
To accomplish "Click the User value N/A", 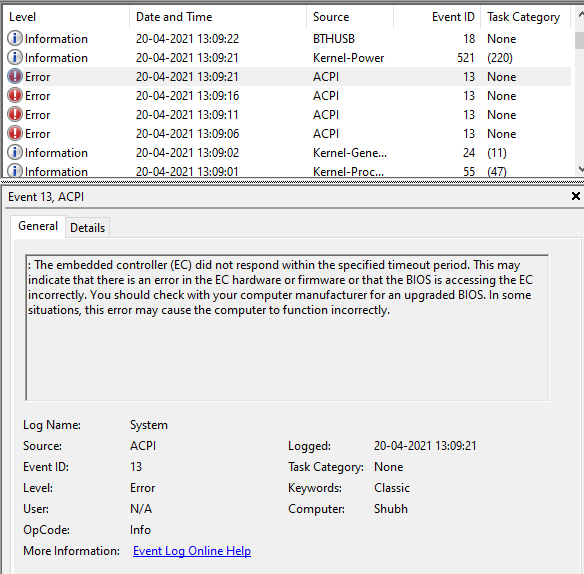I will coord(141,509).
